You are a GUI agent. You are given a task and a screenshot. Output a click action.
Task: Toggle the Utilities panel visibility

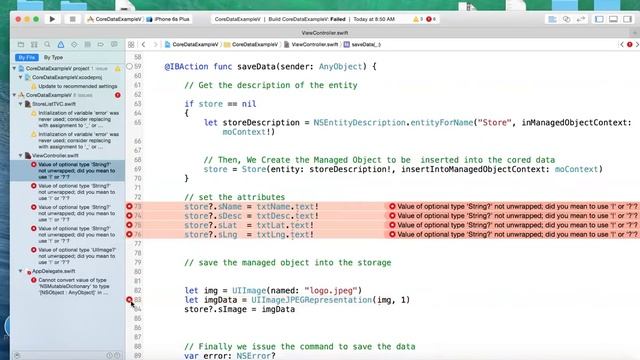click(628, 19)
